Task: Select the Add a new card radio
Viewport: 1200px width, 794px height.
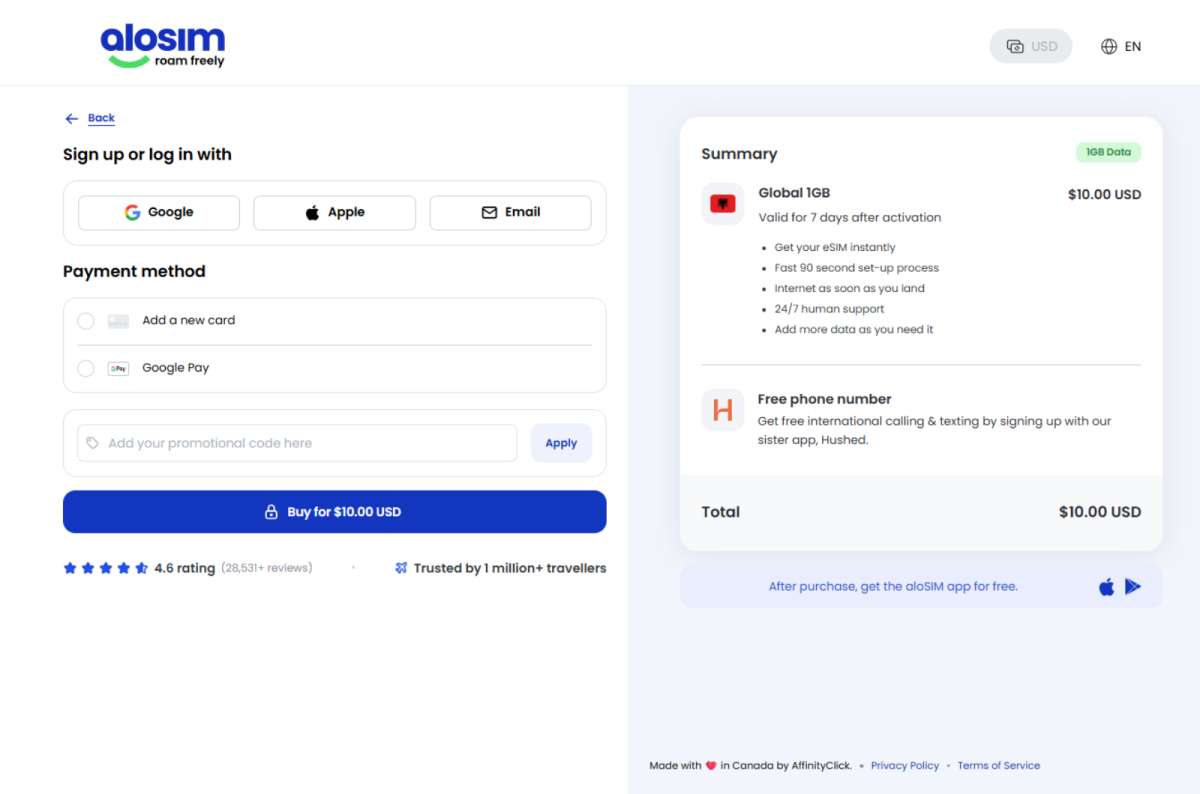Action: pos(86,321)
